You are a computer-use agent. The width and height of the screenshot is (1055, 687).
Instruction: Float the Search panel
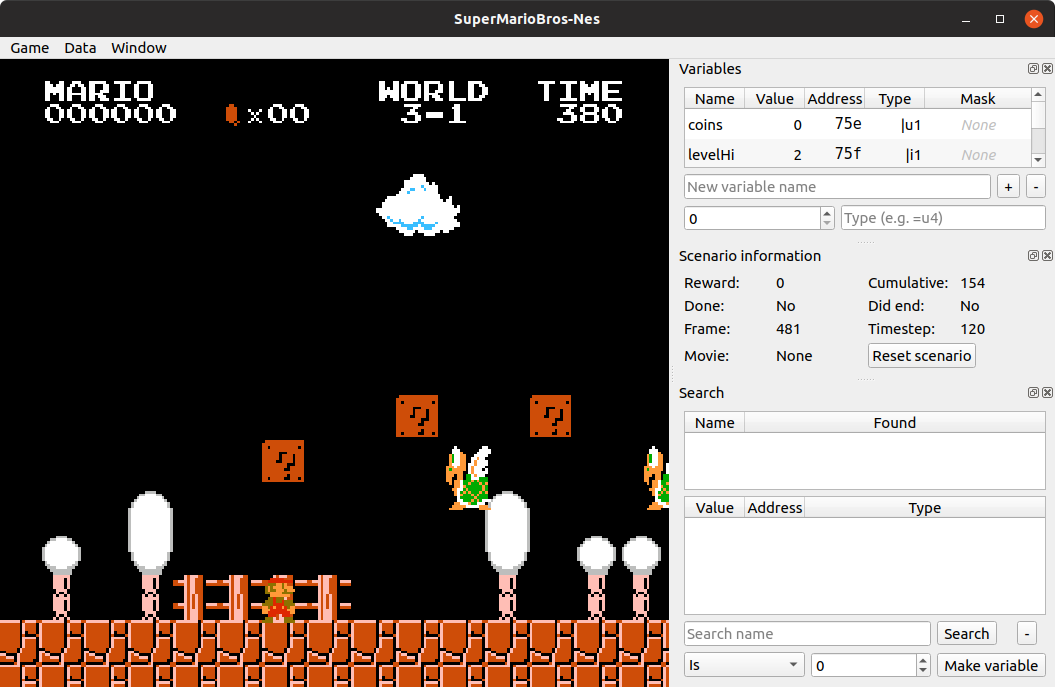coord(1033,392)
